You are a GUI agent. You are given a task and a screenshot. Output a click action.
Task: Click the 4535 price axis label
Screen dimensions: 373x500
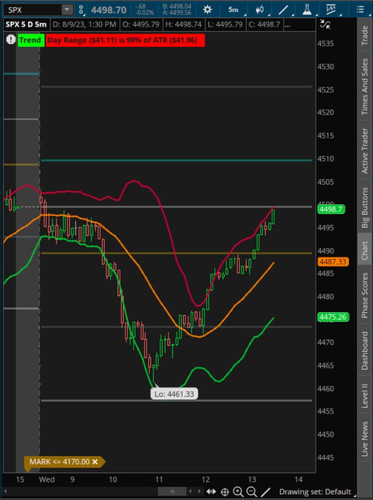(x=326, y=43)
